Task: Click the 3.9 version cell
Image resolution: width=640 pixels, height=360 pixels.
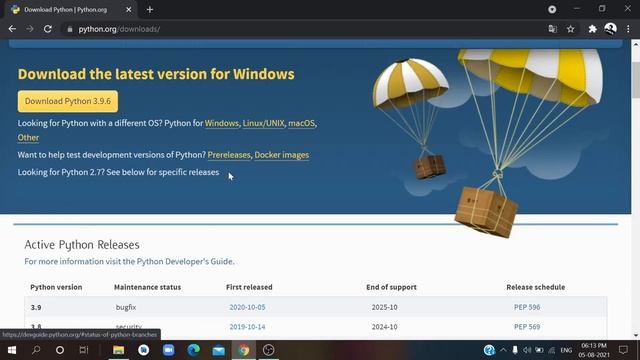Action: pyautogui.click(x=36, y=307)
